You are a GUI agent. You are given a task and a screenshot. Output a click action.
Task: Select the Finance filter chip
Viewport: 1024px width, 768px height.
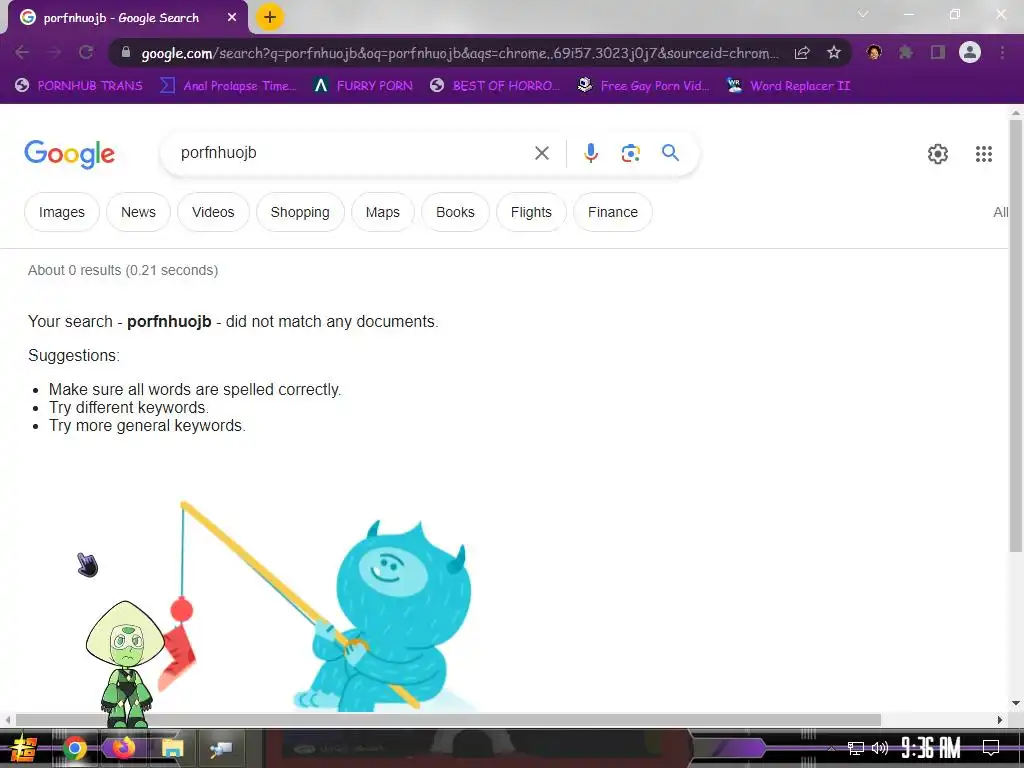click(x=613, y=212)
